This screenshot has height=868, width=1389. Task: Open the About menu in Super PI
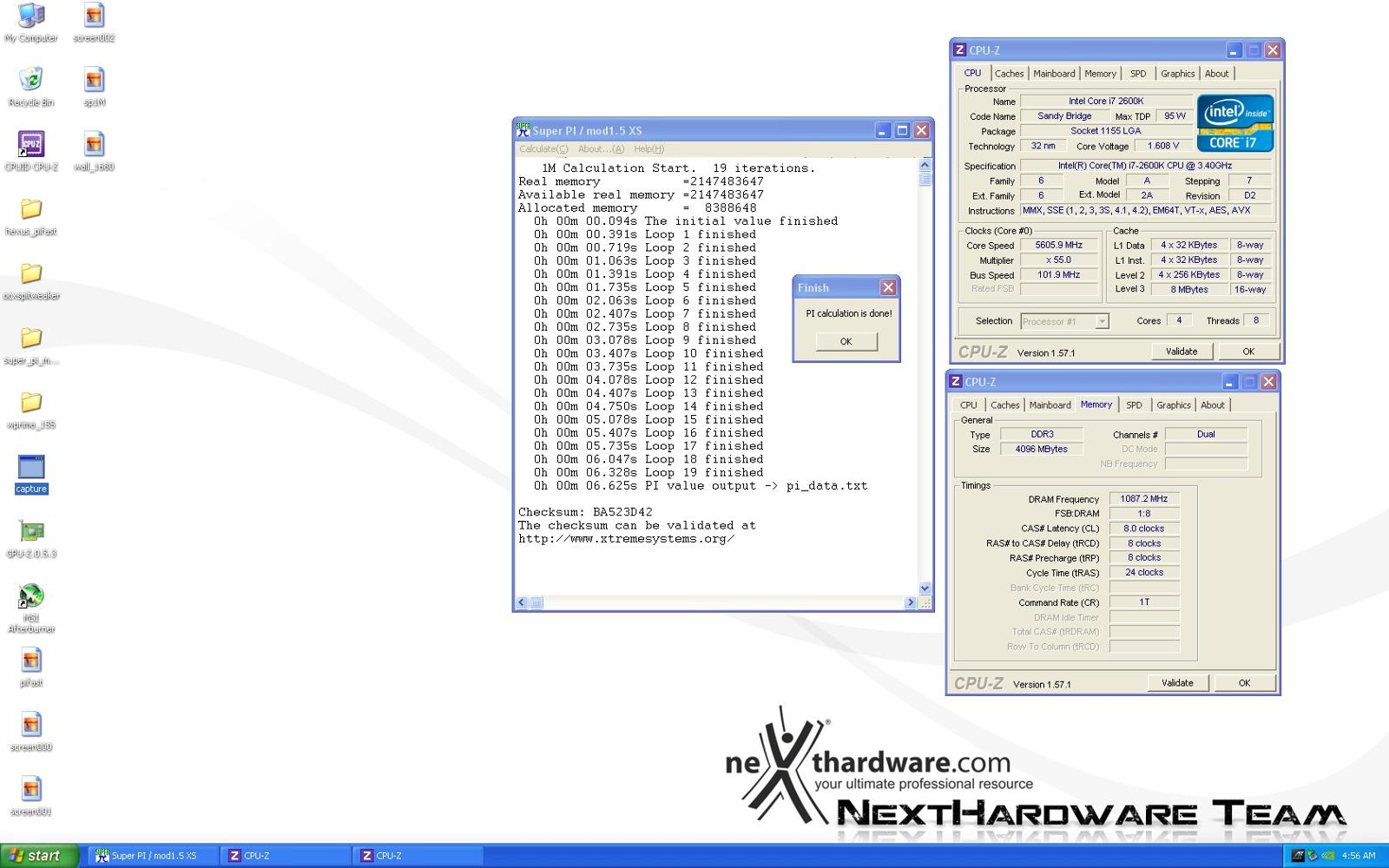[x=601, y=149]
